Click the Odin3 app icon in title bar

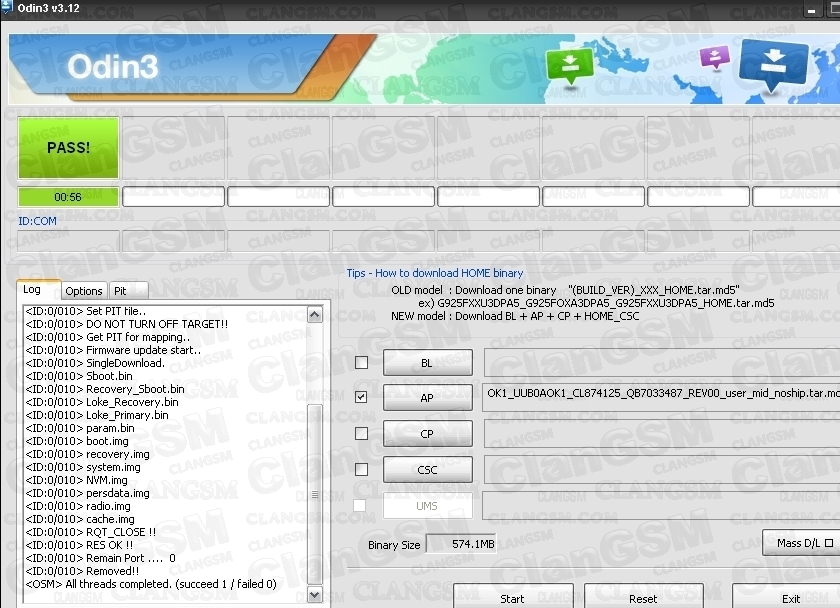pos(6,7)
